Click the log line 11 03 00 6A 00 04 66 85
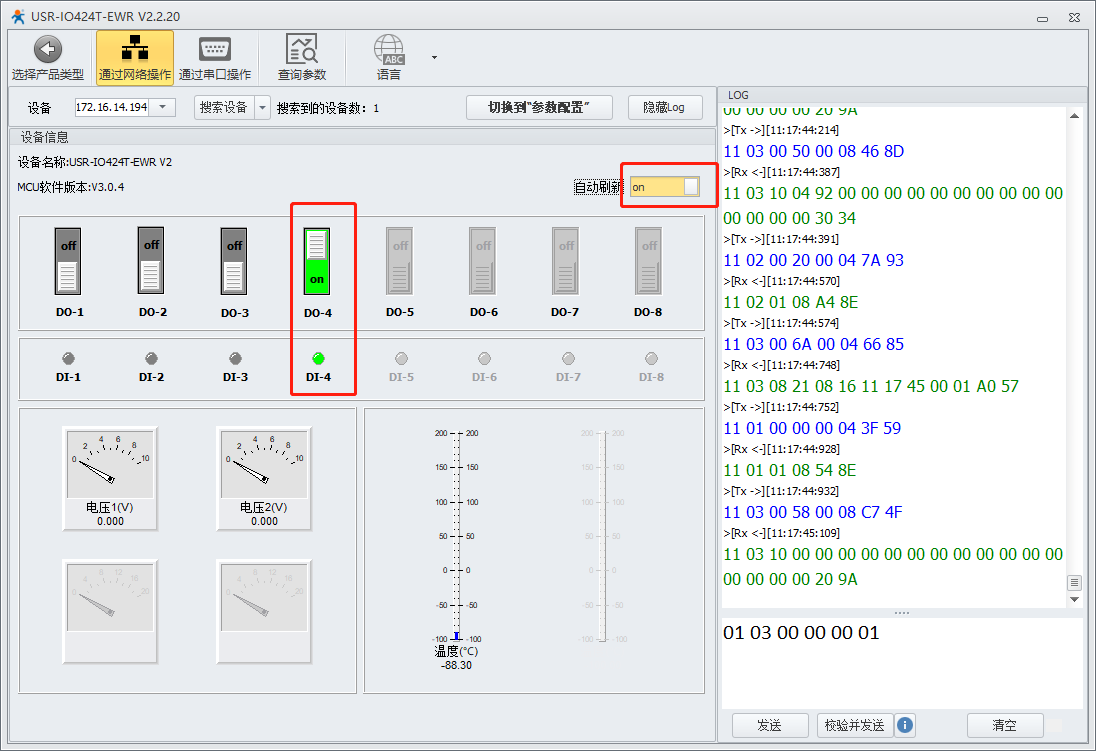The image size is (1096, 751). click(814, 344)
